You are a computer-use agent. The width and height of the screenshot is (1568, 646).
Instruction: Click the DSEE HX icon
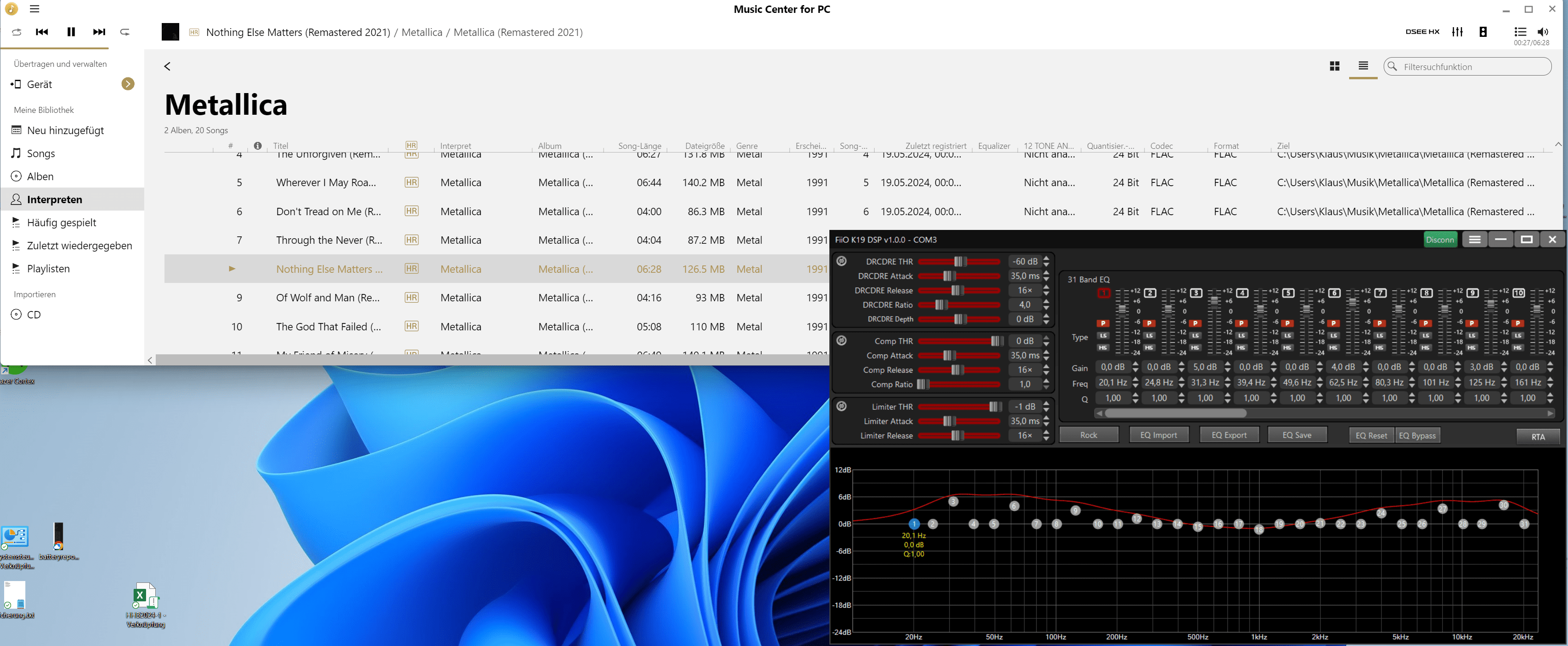coord(1422,32)
